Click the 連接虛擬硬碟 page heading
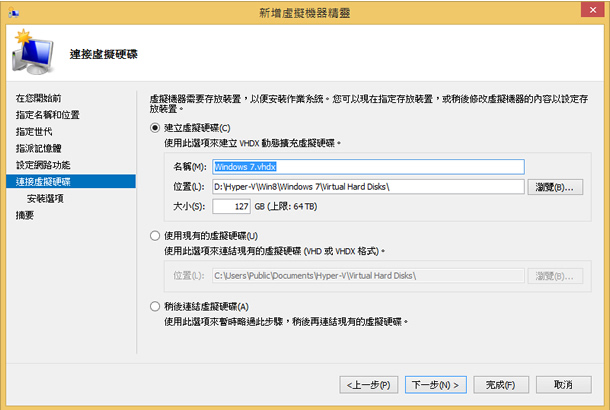The image size is (610, 410). pos(103,54)
